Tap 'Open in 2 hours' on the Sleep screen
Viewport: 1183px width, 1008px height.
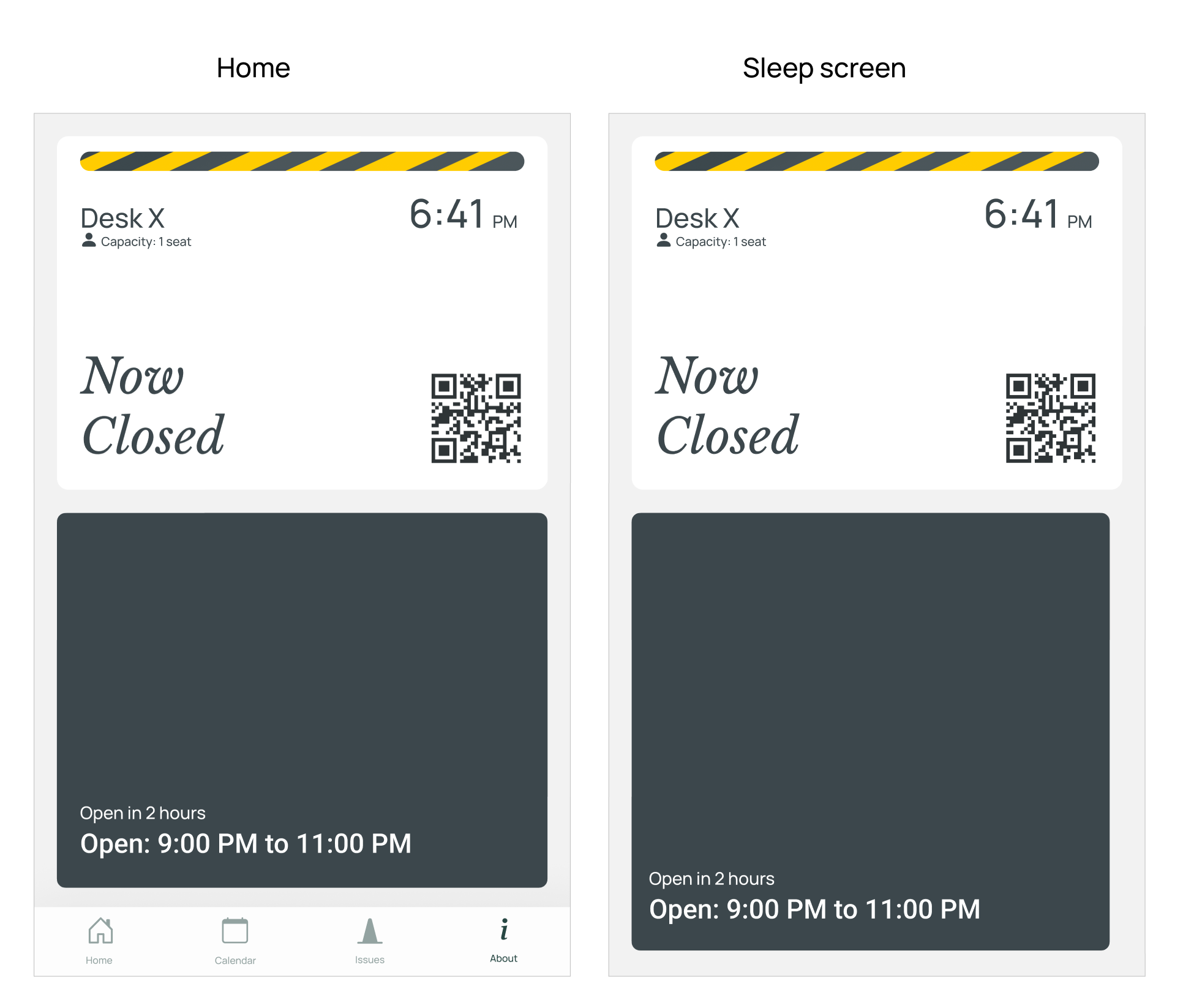click(x=712, y=879)
